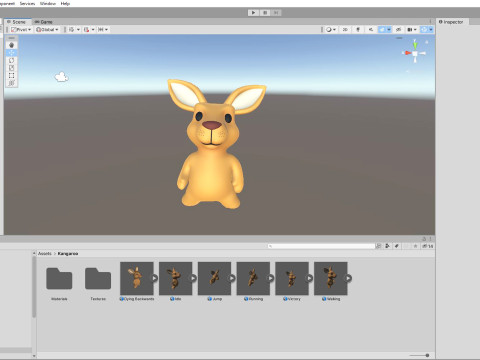Open the Services menu
Image resolution: width=480 pixels, height=360 pixels.
(x=27, y=3)
